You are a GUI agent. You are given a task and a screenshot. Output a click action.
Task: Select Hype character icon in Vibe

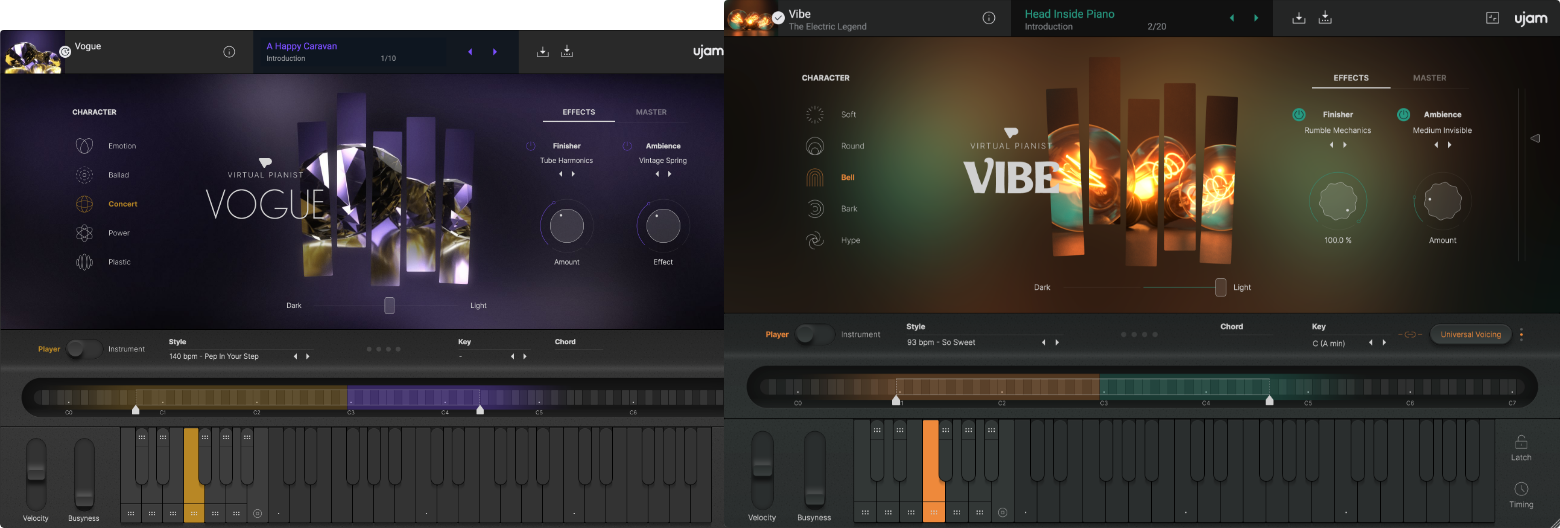[x=815, y=240]
